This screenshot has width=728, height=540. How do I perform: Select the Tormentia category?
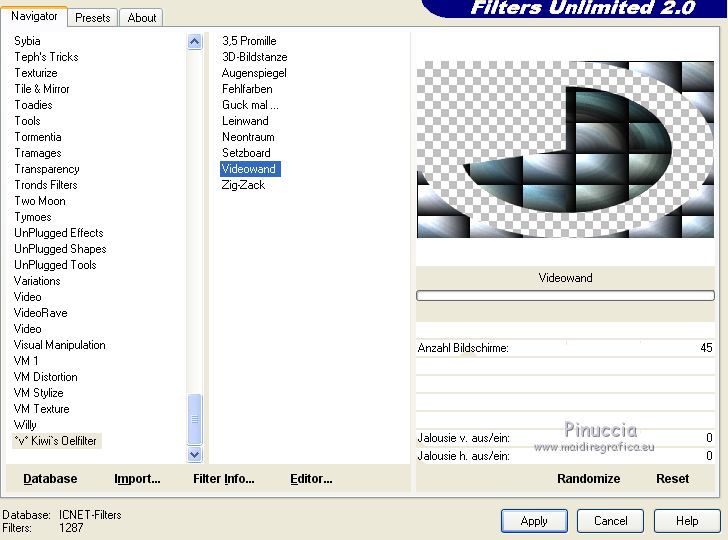tap(38, 137)
